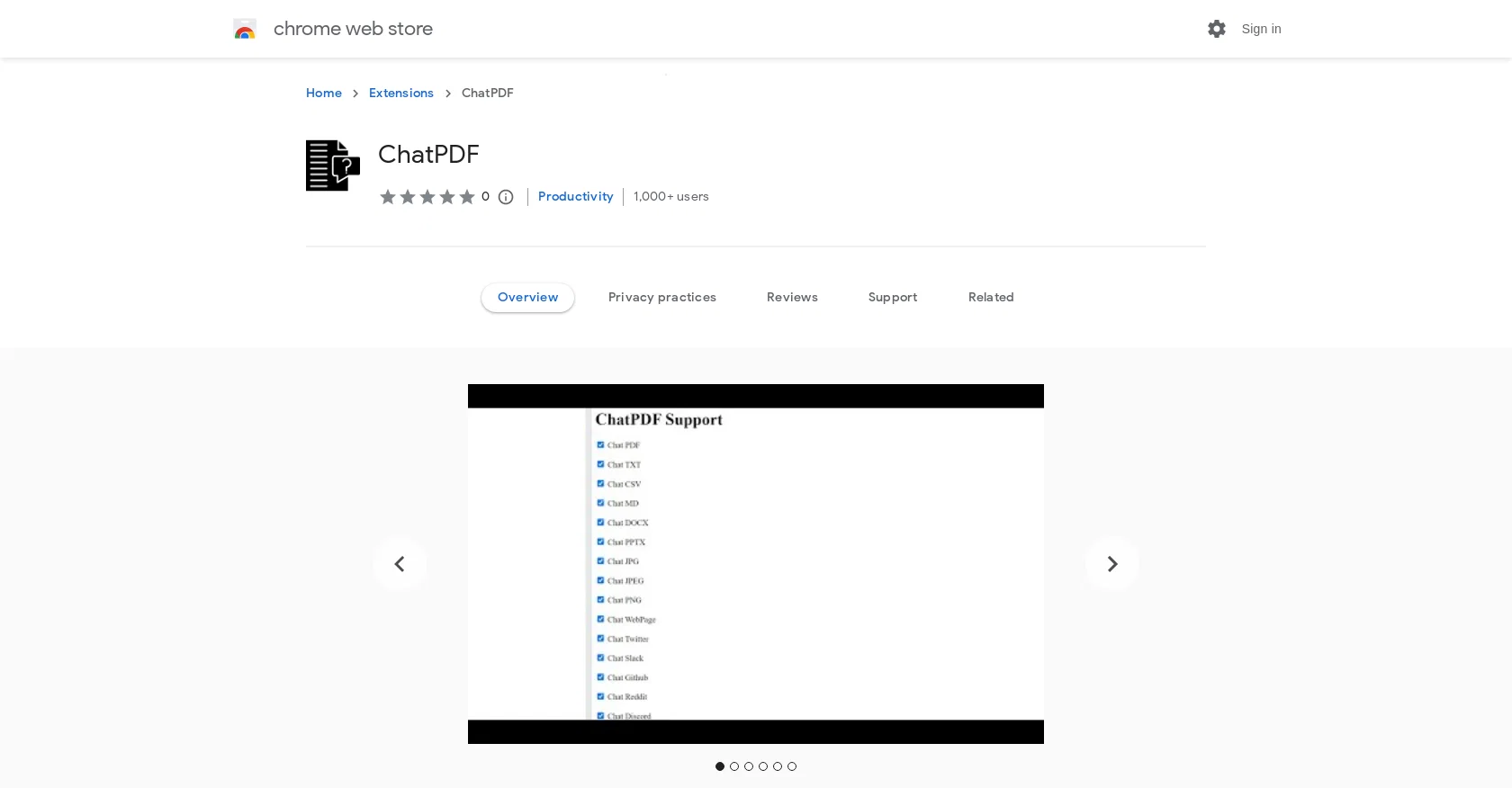Select the Overview tab
Viewport: 1512px width, 788px height.
(x=527, y=297)
